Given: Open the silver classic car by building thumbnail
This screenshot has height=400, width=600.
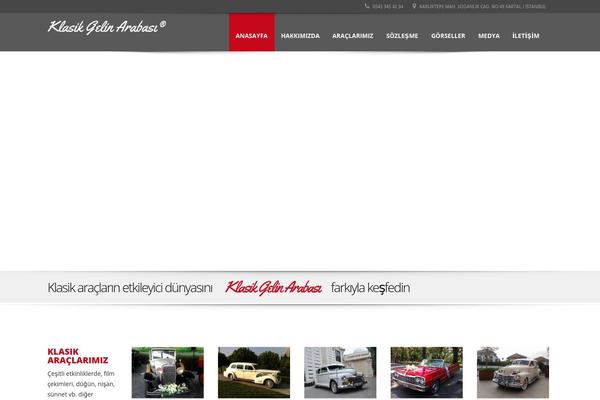Looking at the screenshot, I should [340, 372].
